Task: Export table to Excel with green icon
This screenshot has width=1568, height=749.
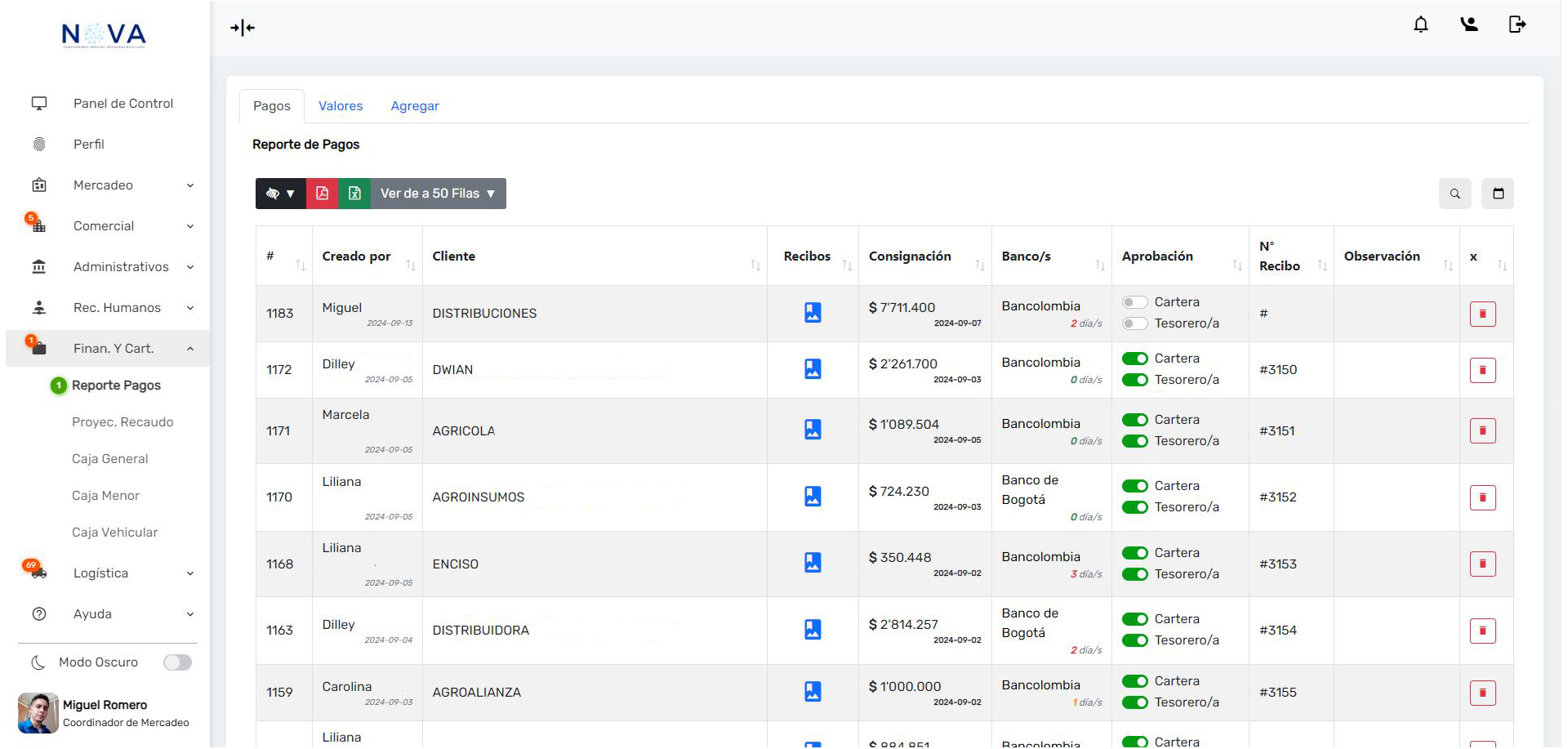Action: (354, 194)
